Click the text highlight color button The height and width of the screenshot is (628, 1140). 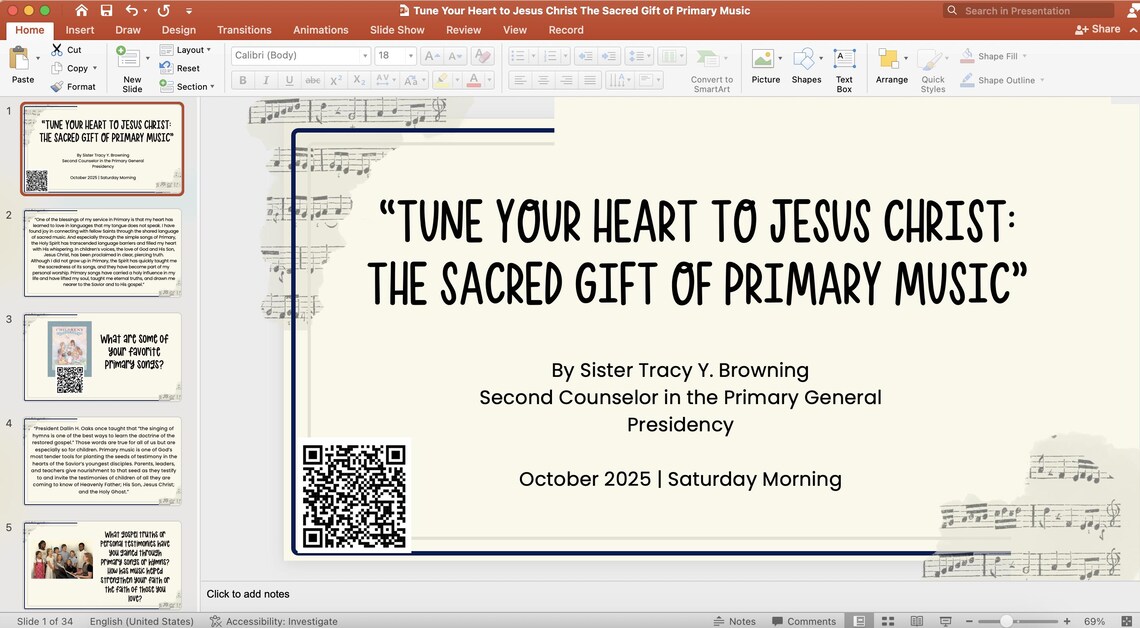(x=441, y=80)
